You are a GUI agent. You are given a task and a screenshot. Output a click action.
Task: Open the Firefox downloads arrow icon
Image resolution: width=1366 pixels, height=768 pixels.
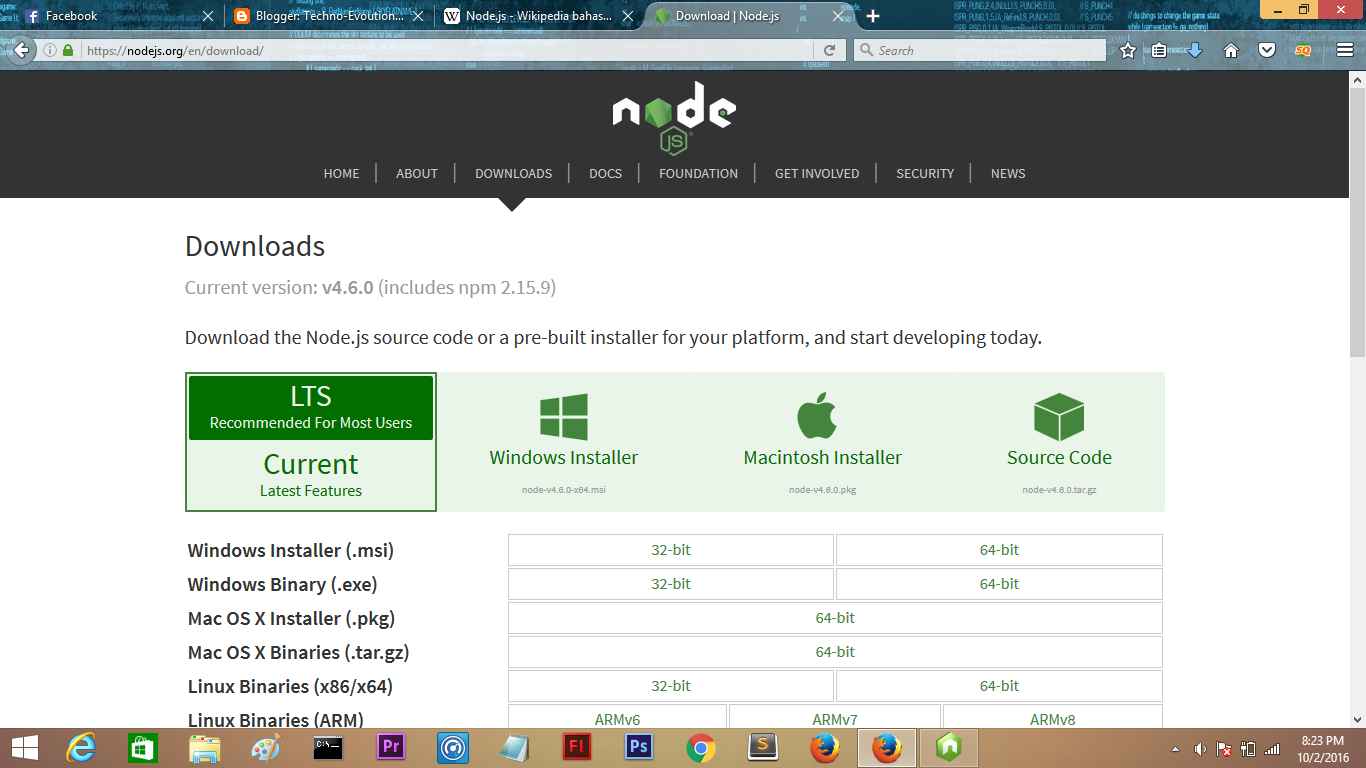click(x=1194, y=50)
